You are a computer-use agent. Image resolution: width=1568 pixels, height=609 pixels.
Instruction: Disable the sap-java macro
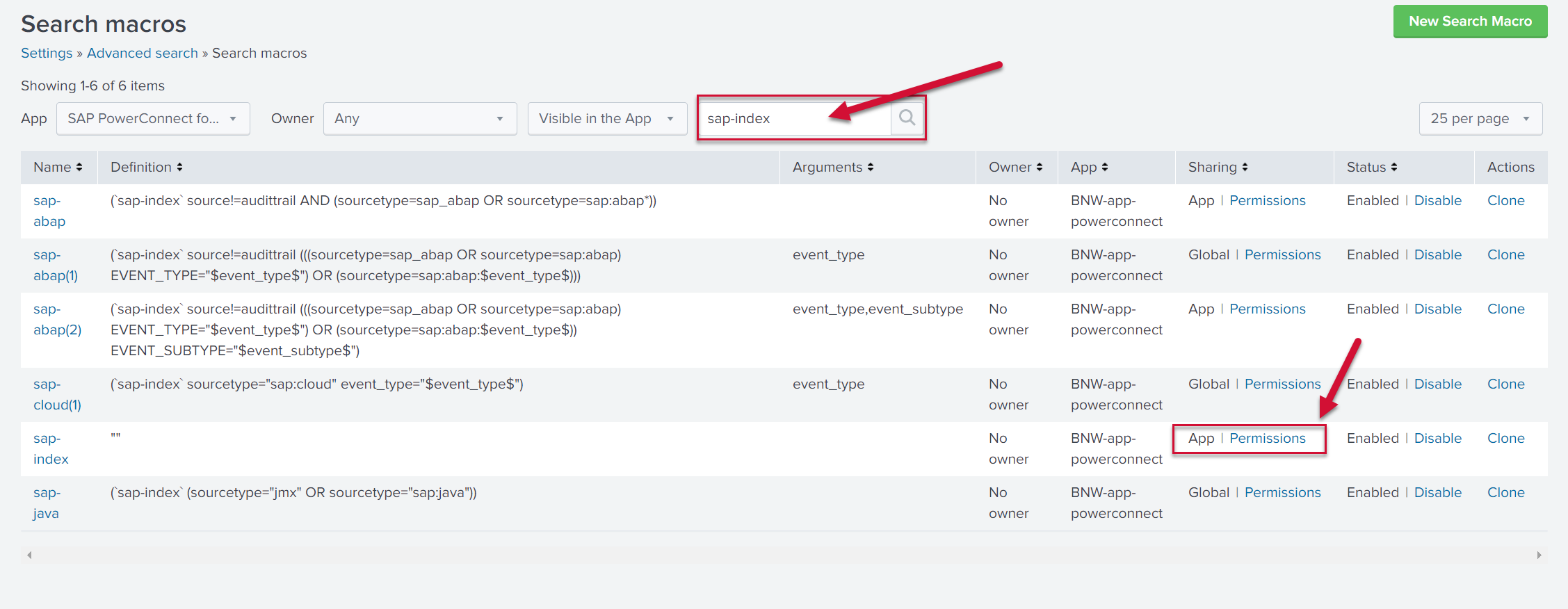point(1437,493)
